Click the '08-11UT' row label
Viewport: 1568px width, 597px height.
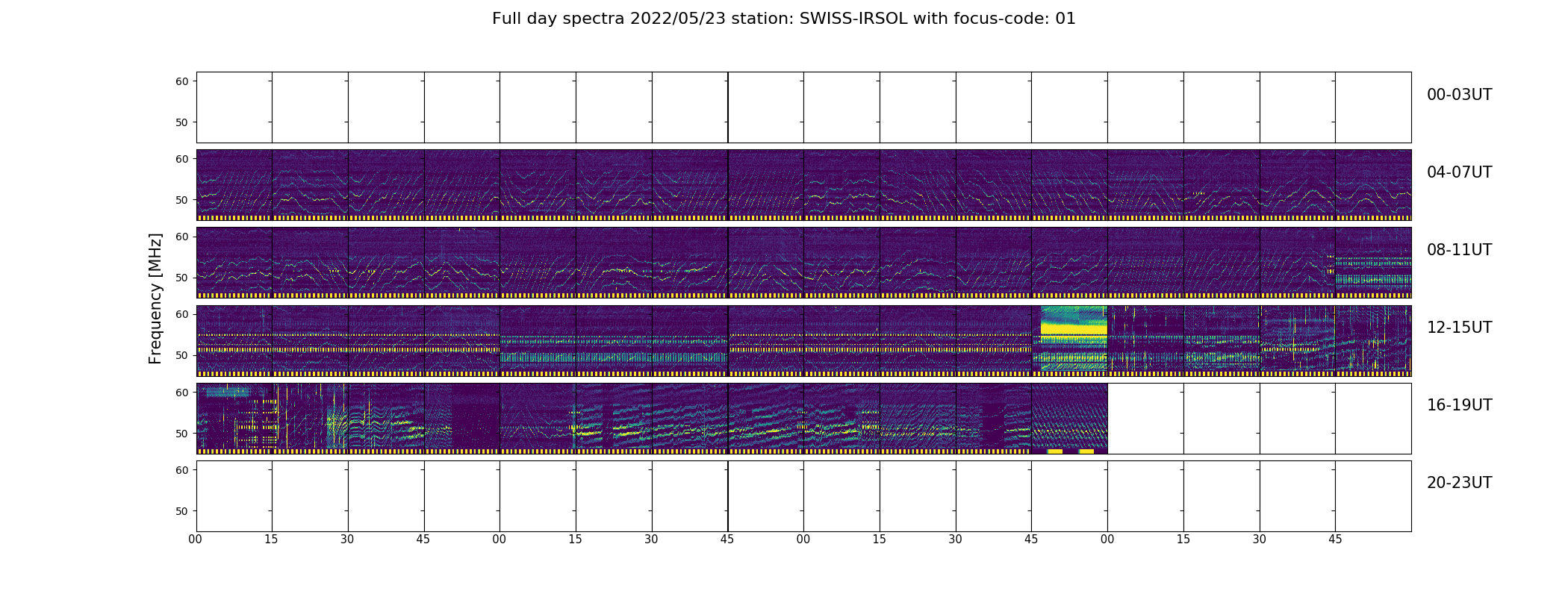point(1459,250)
